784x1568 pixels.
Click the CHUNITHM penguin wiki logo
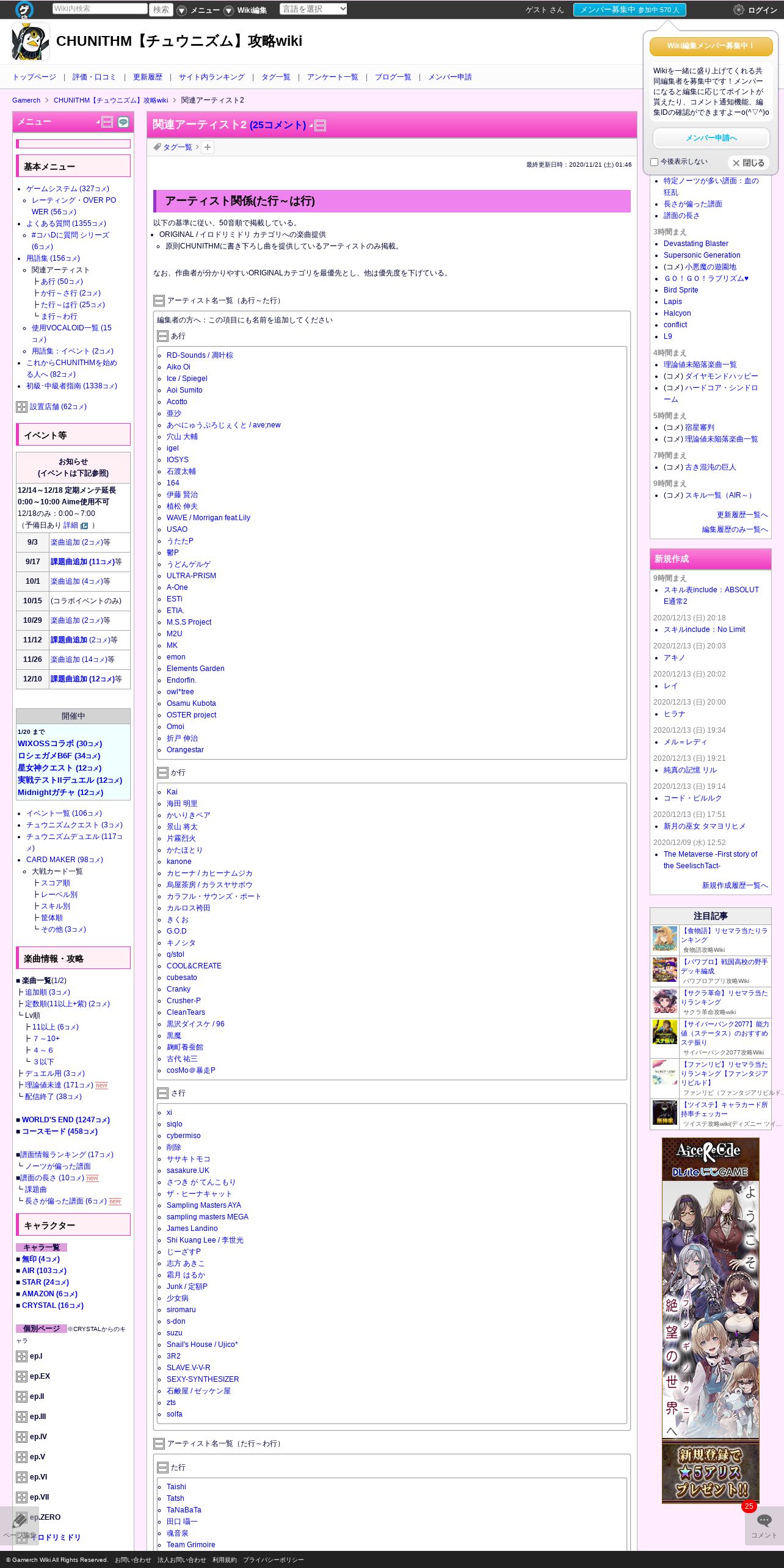point(31,42)
